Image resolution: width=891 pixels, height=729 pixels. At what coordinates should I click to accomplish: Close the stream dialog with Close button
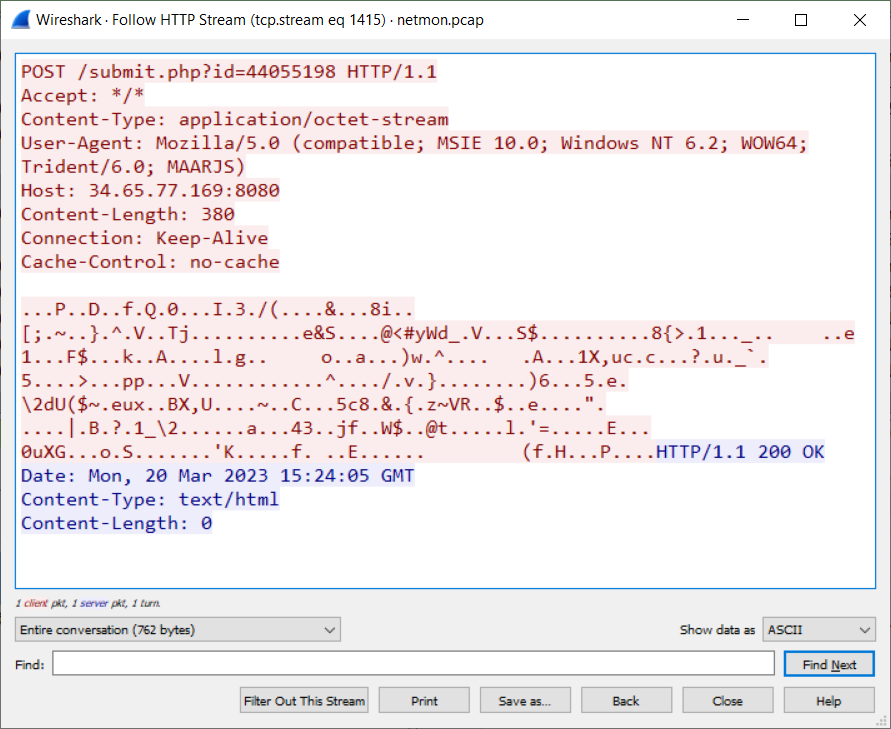[728, 701]
